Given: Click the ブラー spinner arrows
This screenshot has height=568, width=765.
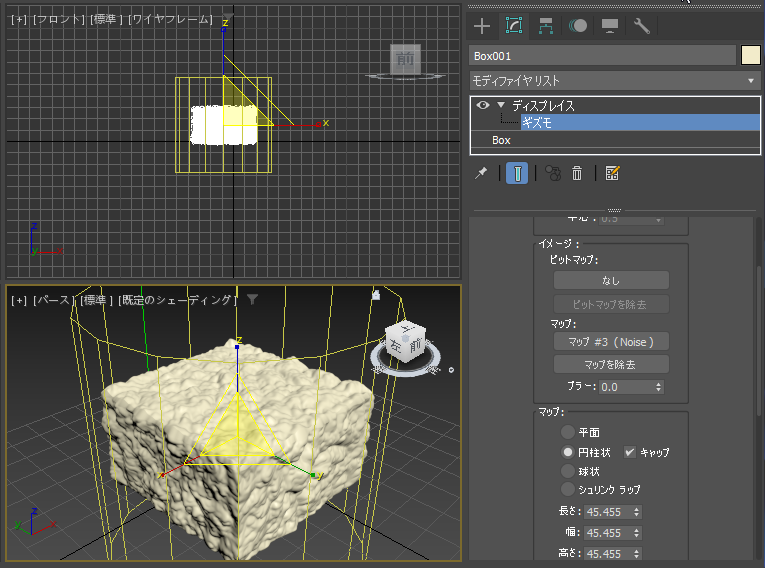Looking at the screenshot, I should coord(659,387).
